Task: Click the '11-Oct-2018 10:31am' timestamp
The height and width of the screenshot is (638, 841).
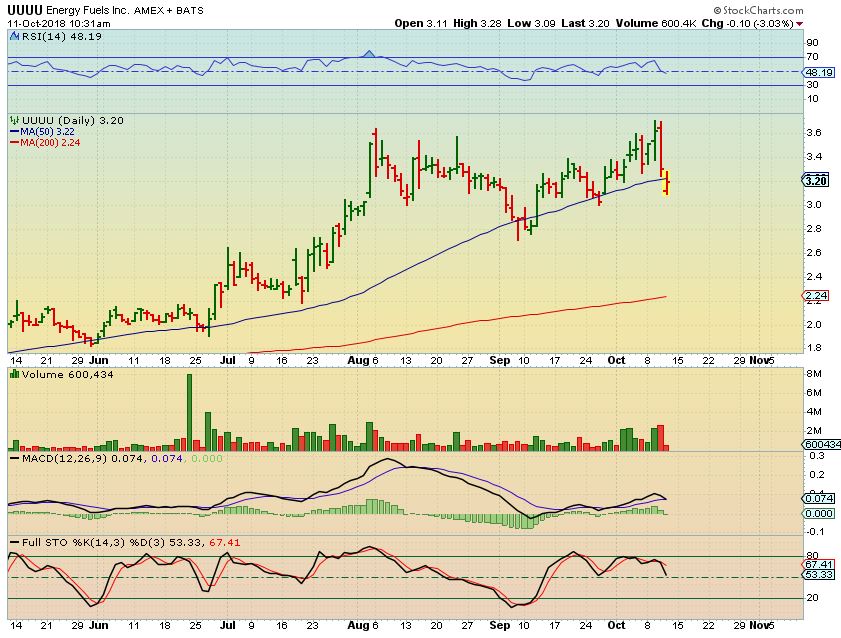Action: click(59, 24)
